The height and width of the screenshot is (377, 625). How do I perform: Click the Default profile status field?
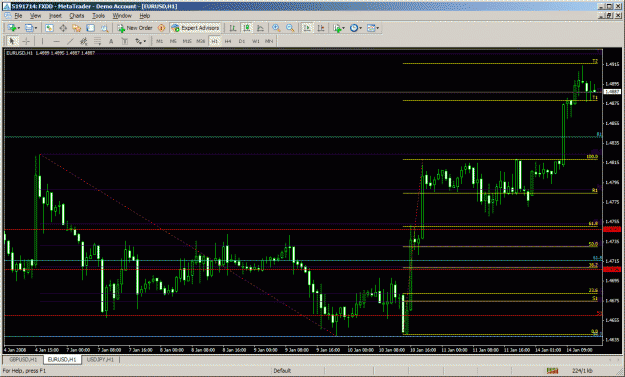(x=298, y=371)
